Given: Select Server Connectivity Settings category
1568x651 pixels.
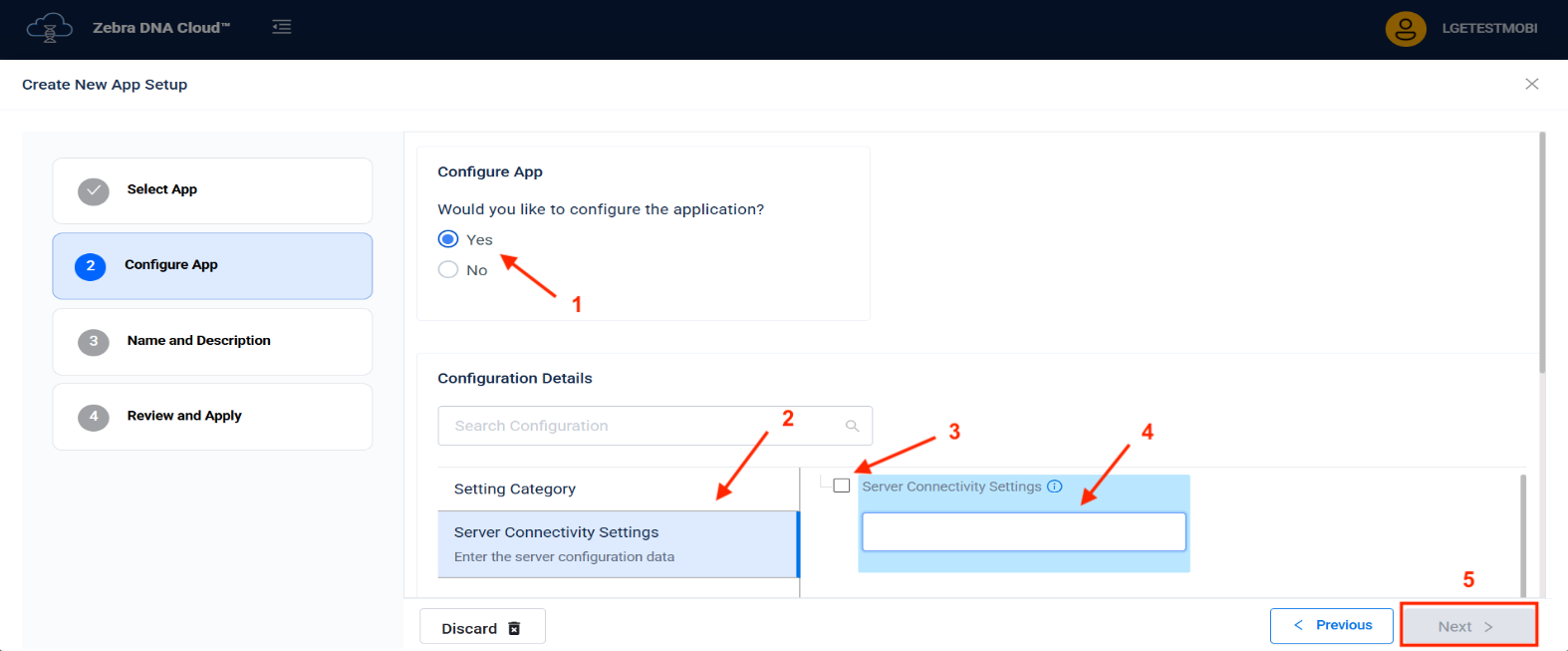Looking at the screenshot, I should 617,543.
